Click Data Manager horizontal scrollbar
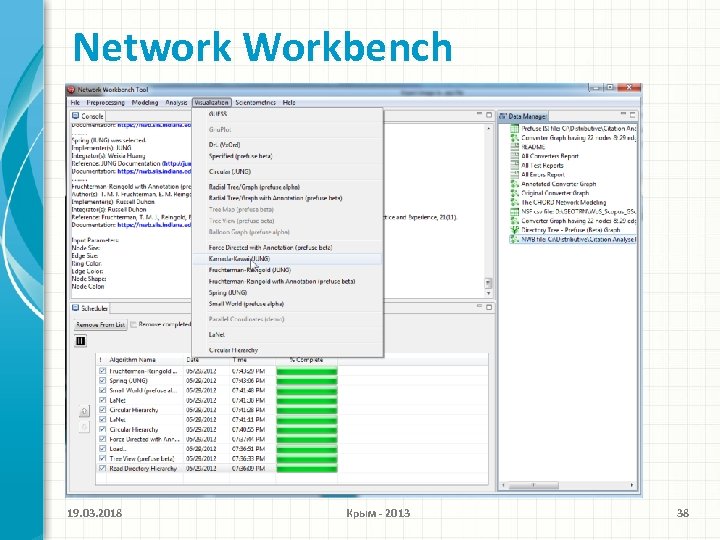Screen dimensions: 720x540 pos(534,485)
